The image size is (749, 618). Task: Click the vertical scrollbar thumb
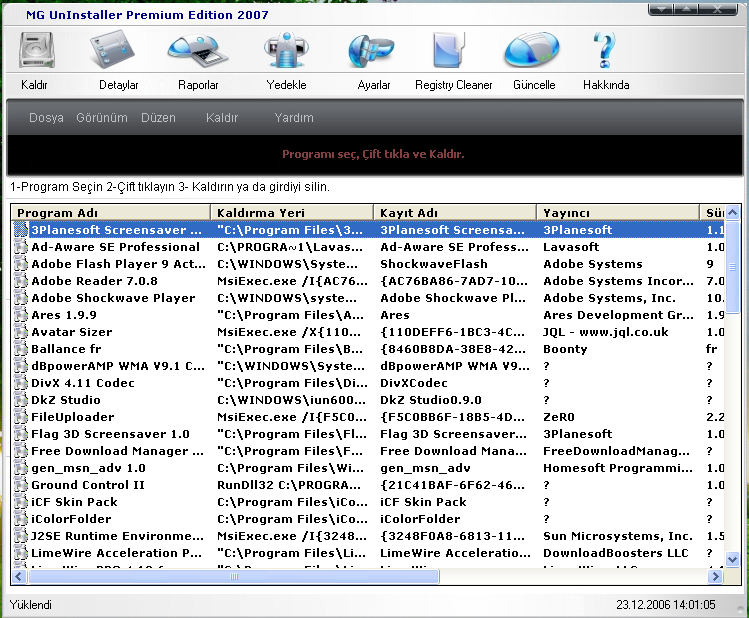(732, 266)
